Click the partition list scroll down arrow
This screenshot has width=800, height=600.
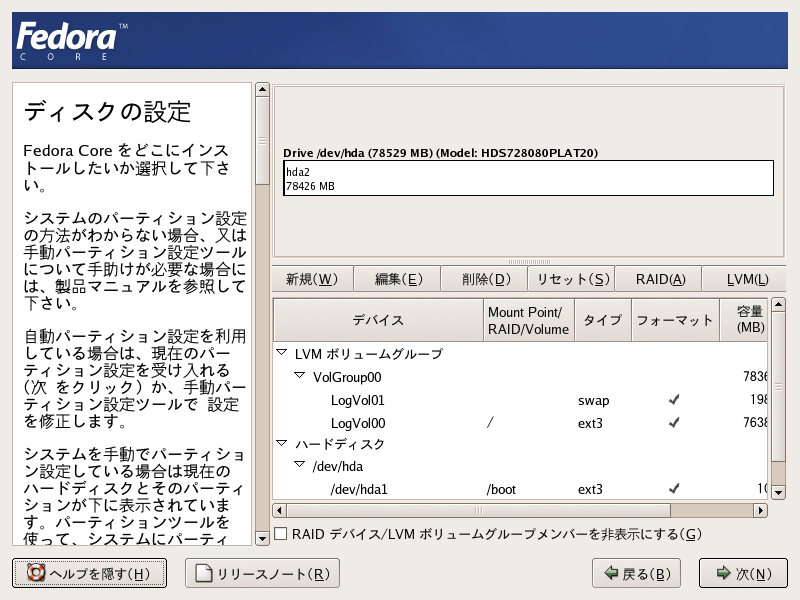click(778, 493)
